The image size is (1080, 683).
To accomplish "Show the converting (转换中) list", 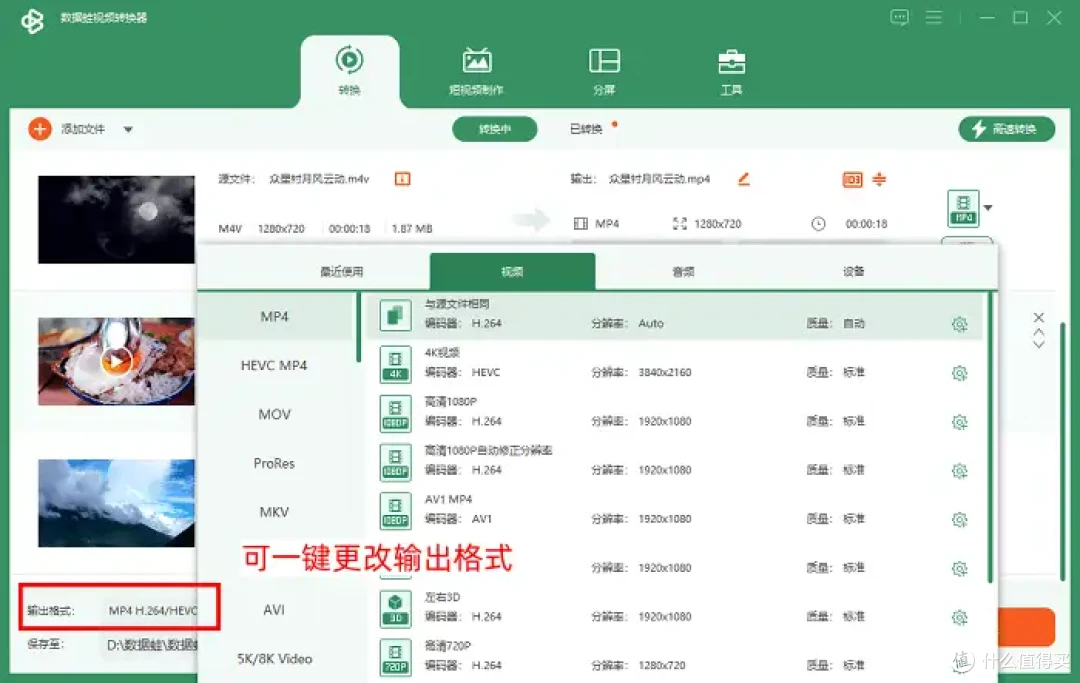I will coord(495,129).
